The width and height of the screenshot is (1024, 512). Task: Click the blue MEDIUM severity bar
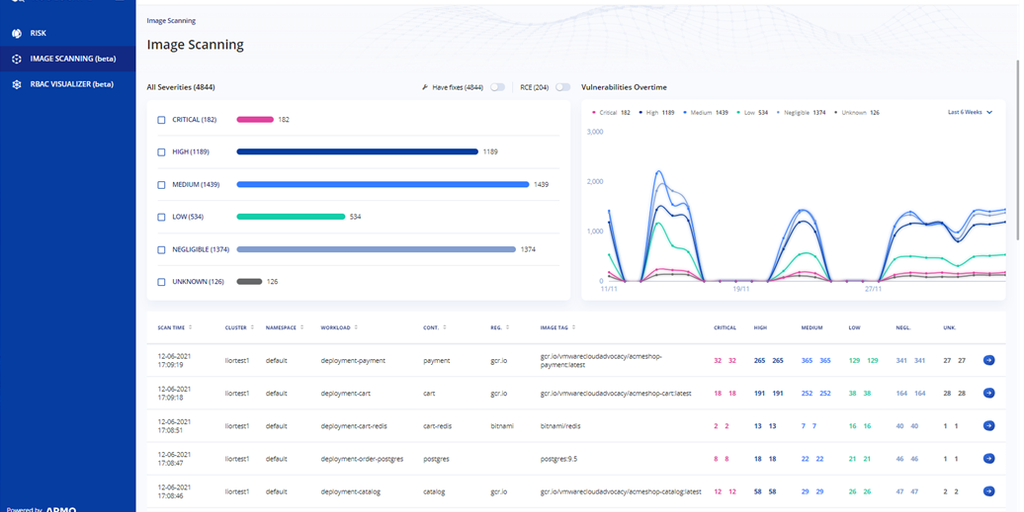coord(382,184)
